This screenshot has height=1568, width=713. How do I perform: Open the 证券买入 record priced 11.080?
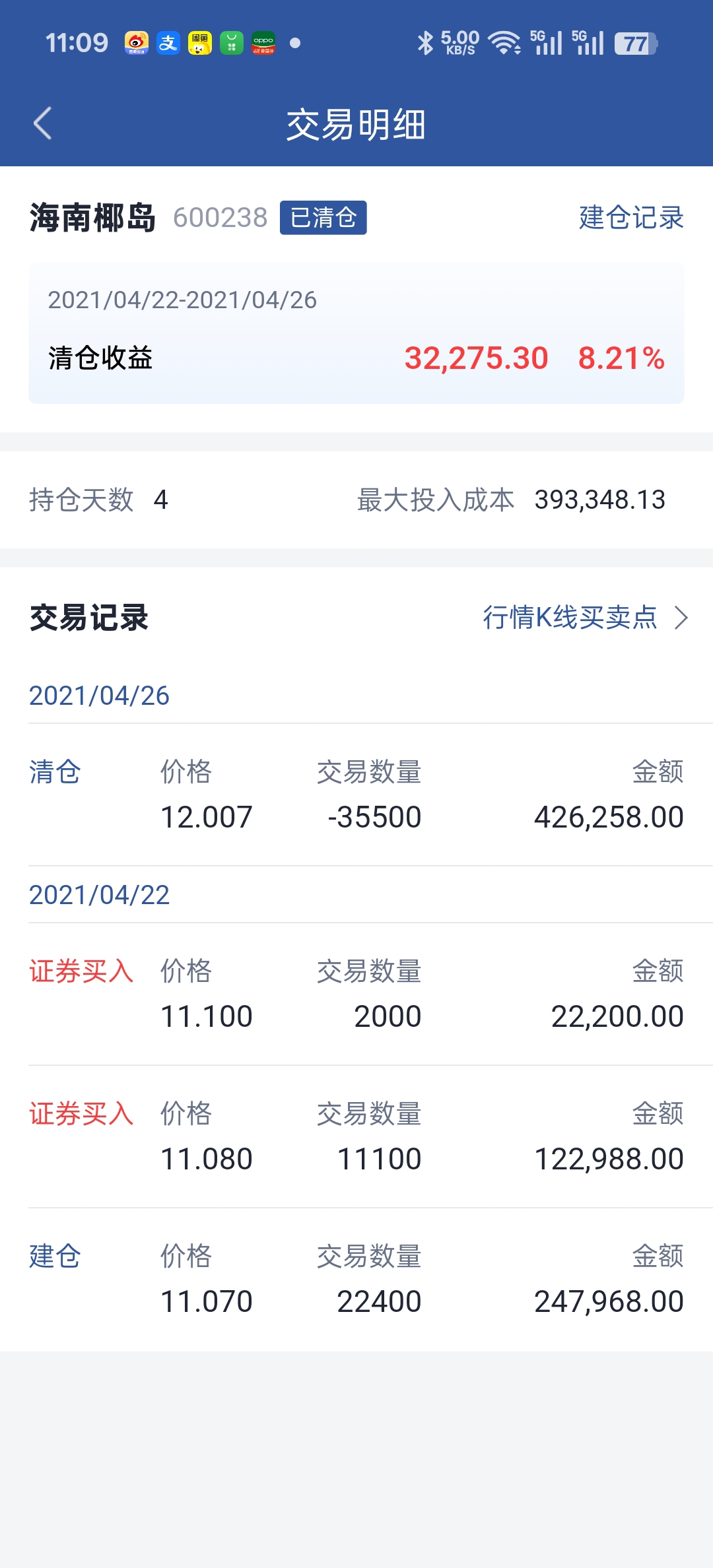tap(356, 1136)
